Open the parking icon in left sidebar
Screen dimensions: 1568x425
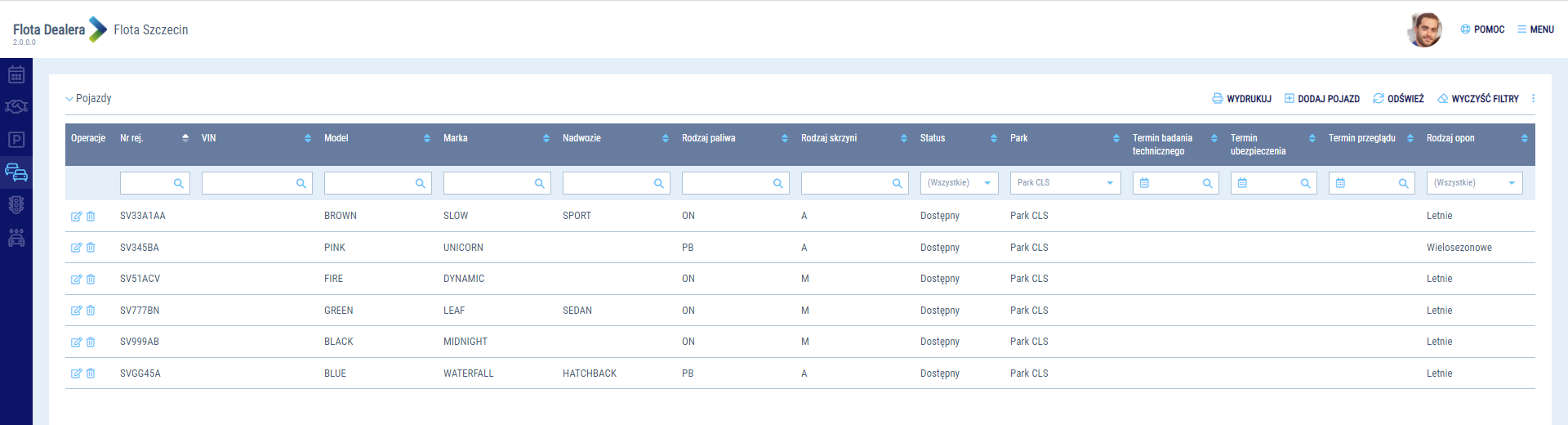click(16, 140)
